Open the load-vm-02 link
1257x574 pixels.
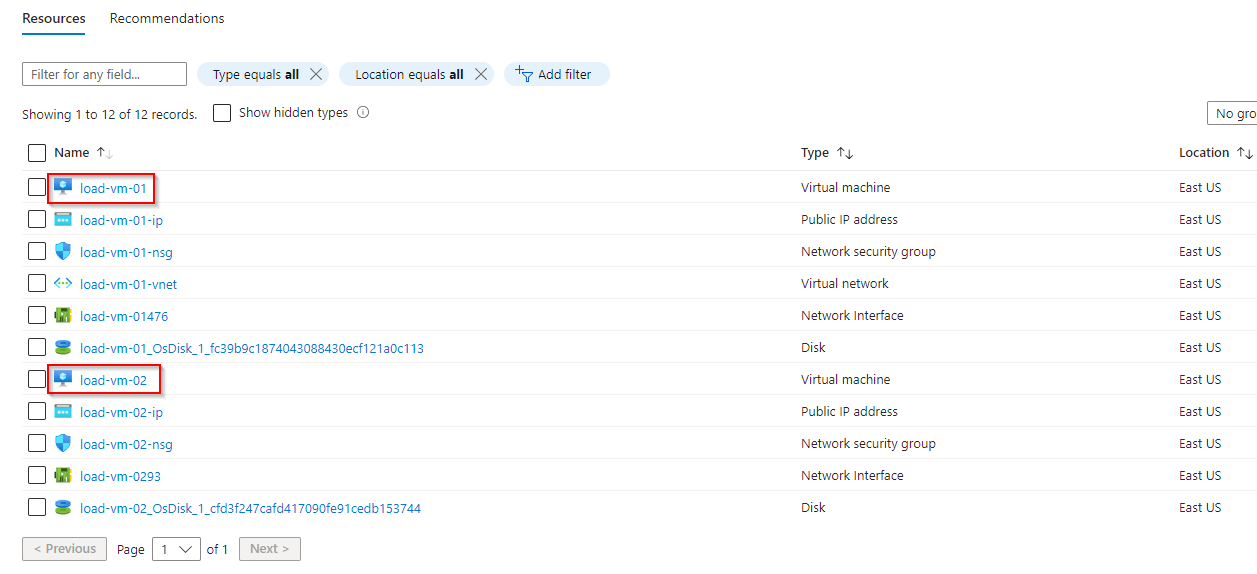pyautogui.click(x=114, y=380)
